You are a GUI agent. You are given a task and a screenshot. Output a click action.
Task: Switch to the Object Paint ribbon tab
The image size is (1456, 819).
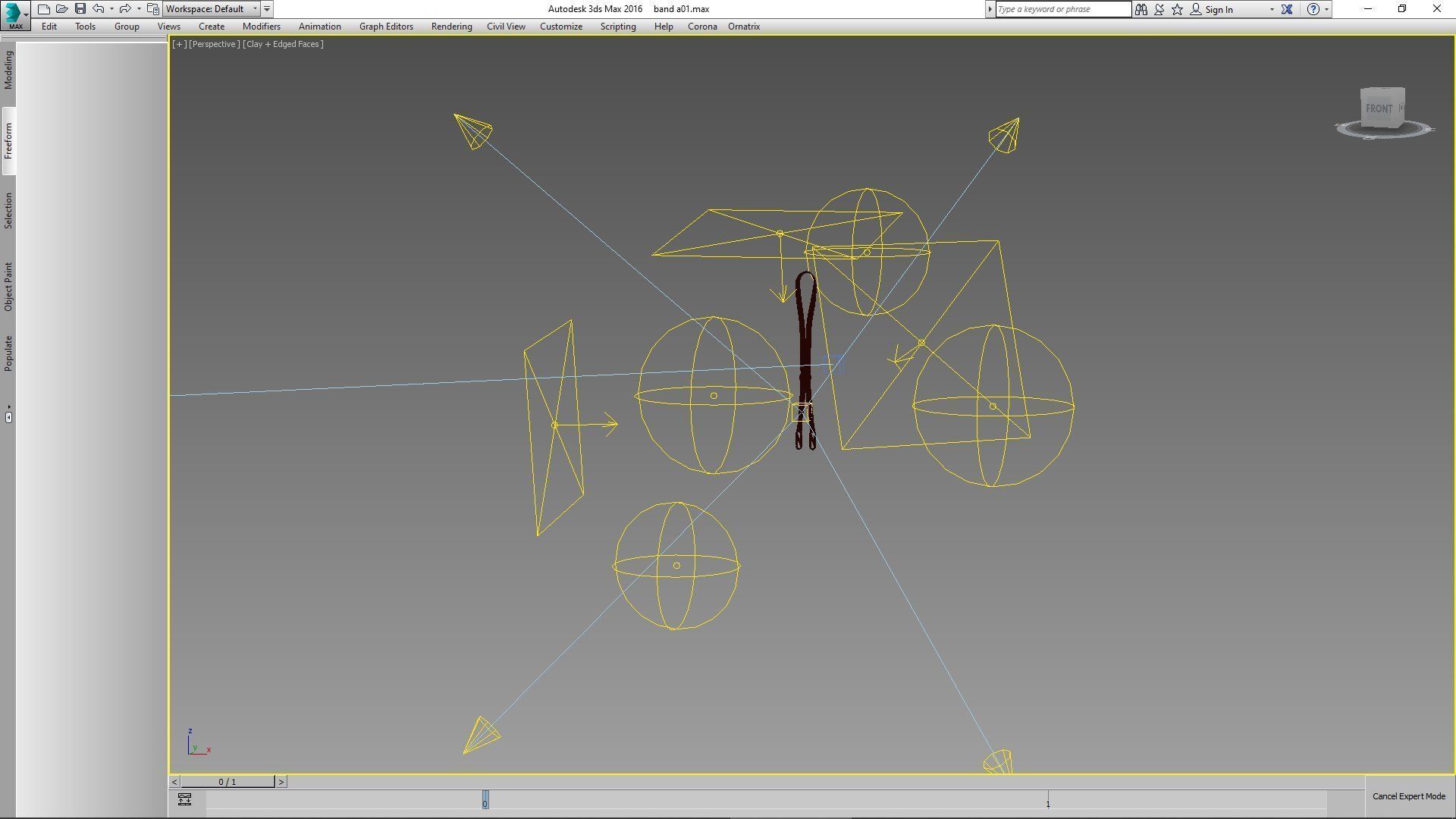click(8, 287)
